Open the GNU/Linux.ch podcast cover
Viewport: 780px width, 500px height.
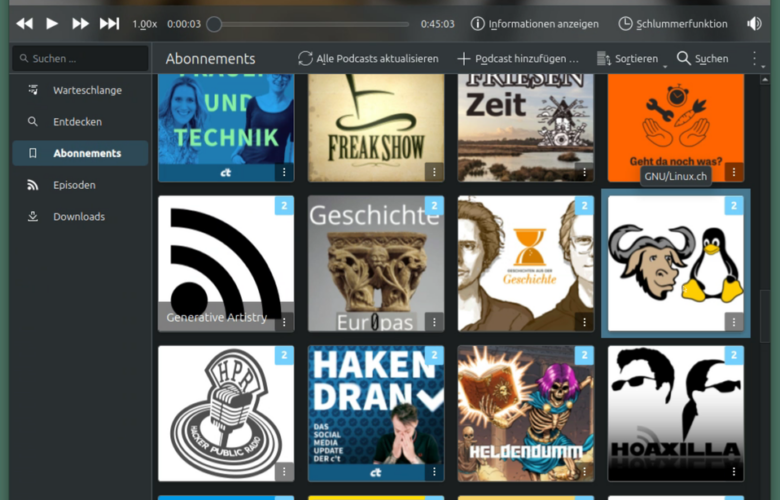coord(676,264)
